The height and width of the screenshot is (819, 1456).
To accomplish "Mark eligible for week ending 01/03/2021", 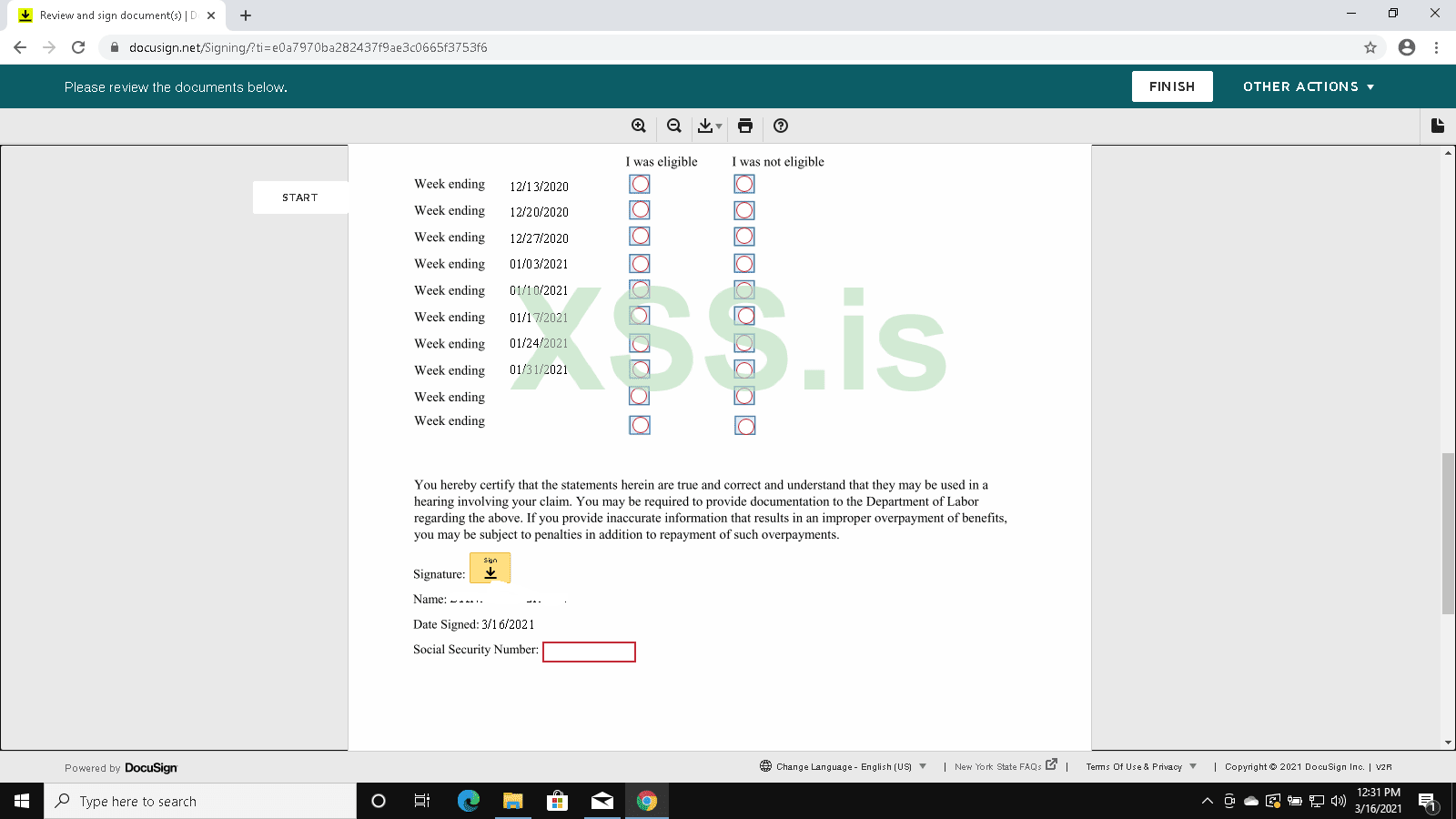I will (641, 264).
